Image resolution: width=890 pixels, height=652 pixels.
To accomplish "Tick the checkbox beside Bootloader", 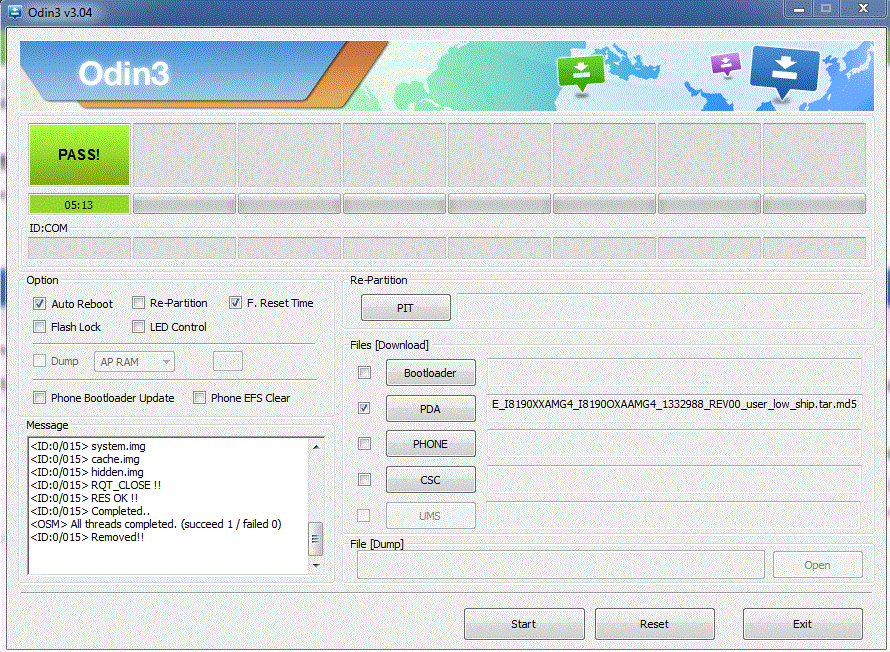I will (364, 373).
